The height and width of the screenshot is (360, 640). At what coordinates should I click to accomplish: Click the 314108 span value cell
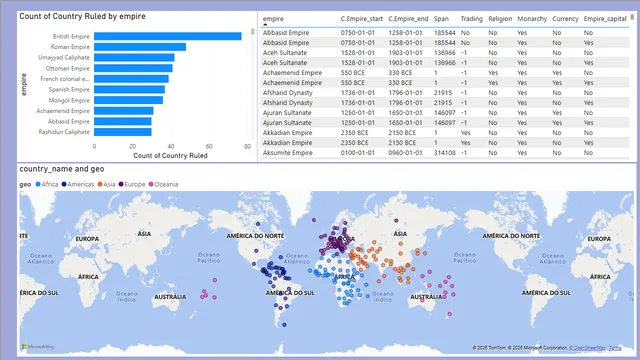pos(444,153)
